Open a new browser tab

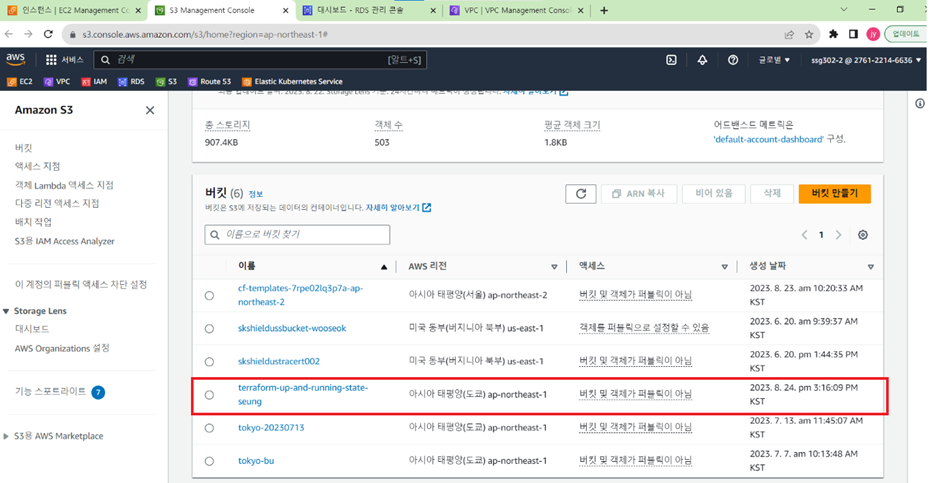tap(604, 10)
